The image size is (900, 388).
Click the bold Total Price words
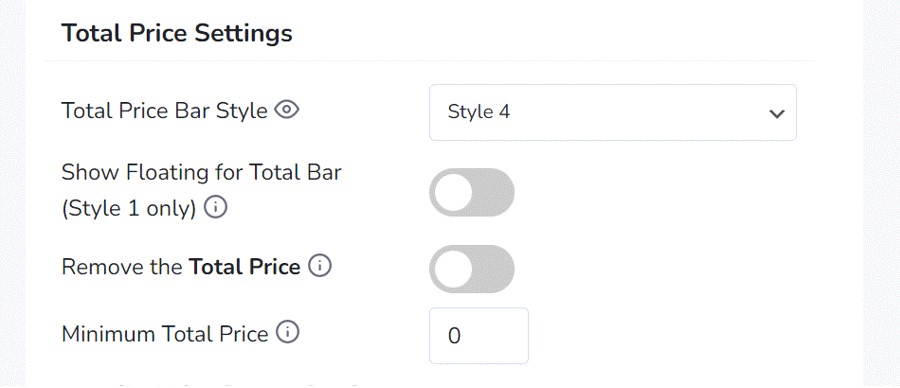(x=245, y=267)
